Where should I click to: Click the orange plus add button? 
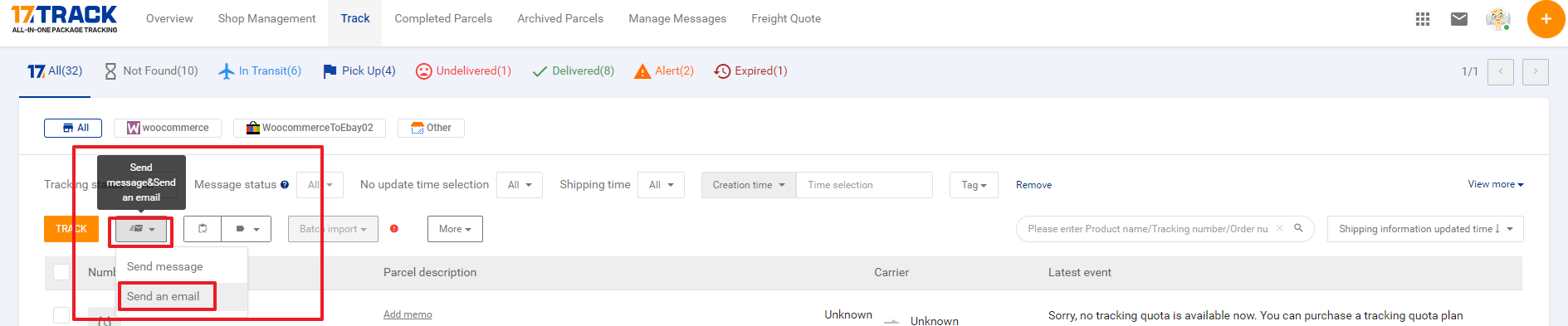tap(1546, 19)
